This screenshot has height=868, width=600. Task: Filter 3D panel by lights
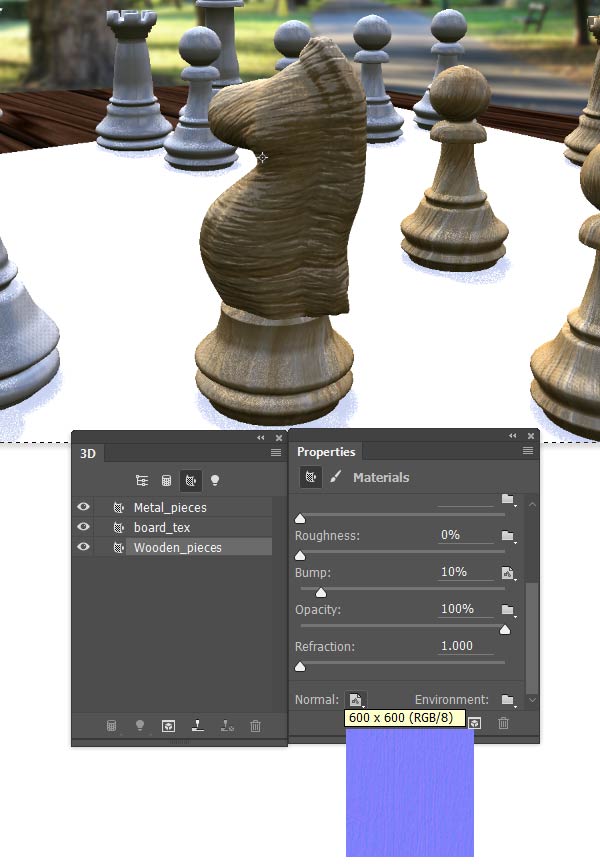click(x=215, y=480)
